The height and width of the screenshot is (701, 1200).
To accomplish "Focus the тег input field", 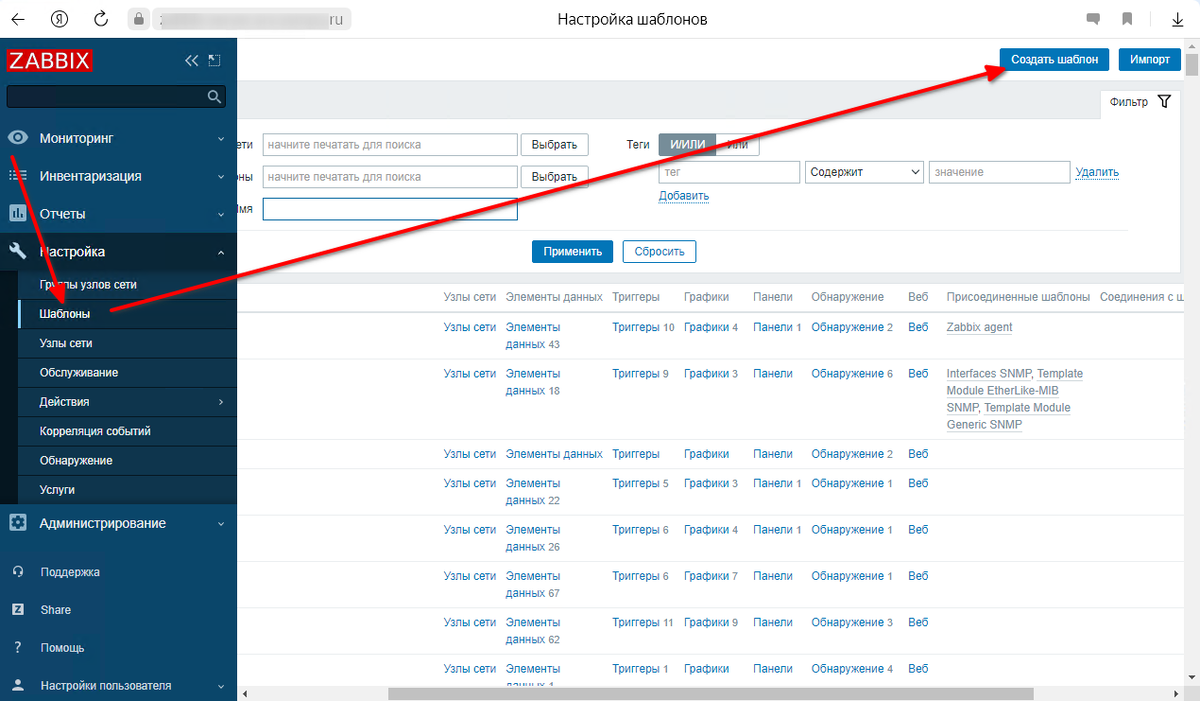I will click(729, 172).
